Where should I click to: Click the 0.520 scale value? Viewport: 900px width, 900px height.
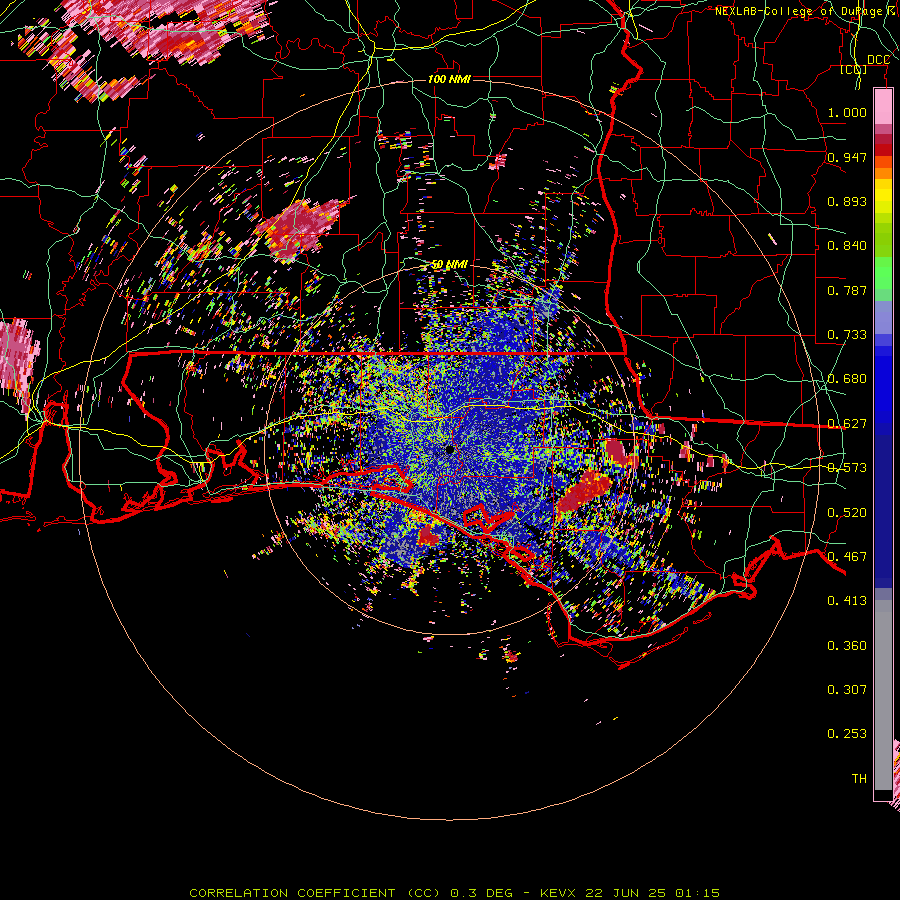pyautogui.click(x=847, y=513)
